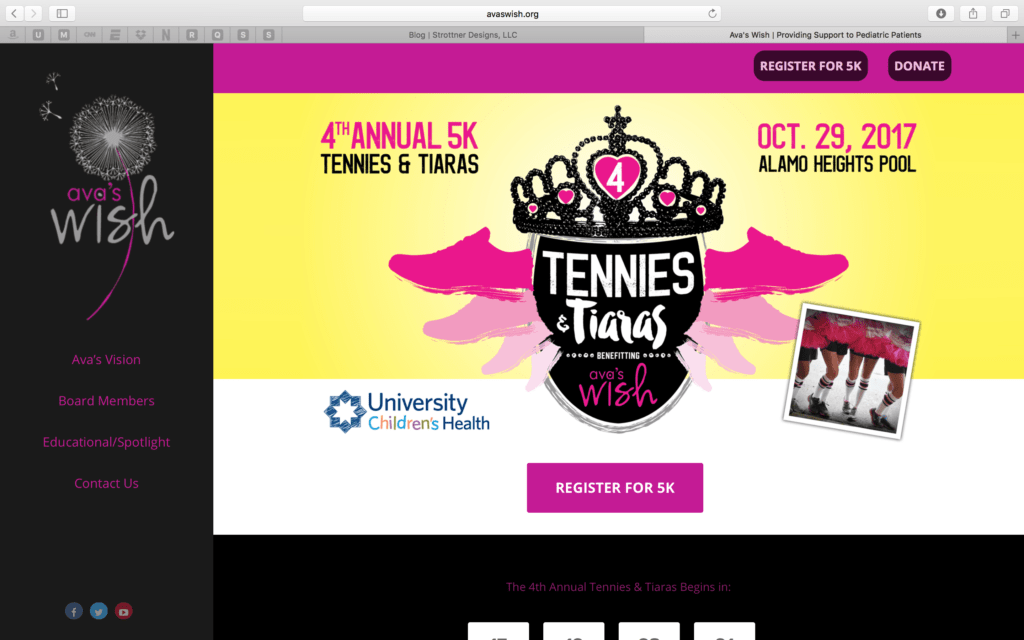
Task: Open the Board Members link
Action: tap(106, 400)
